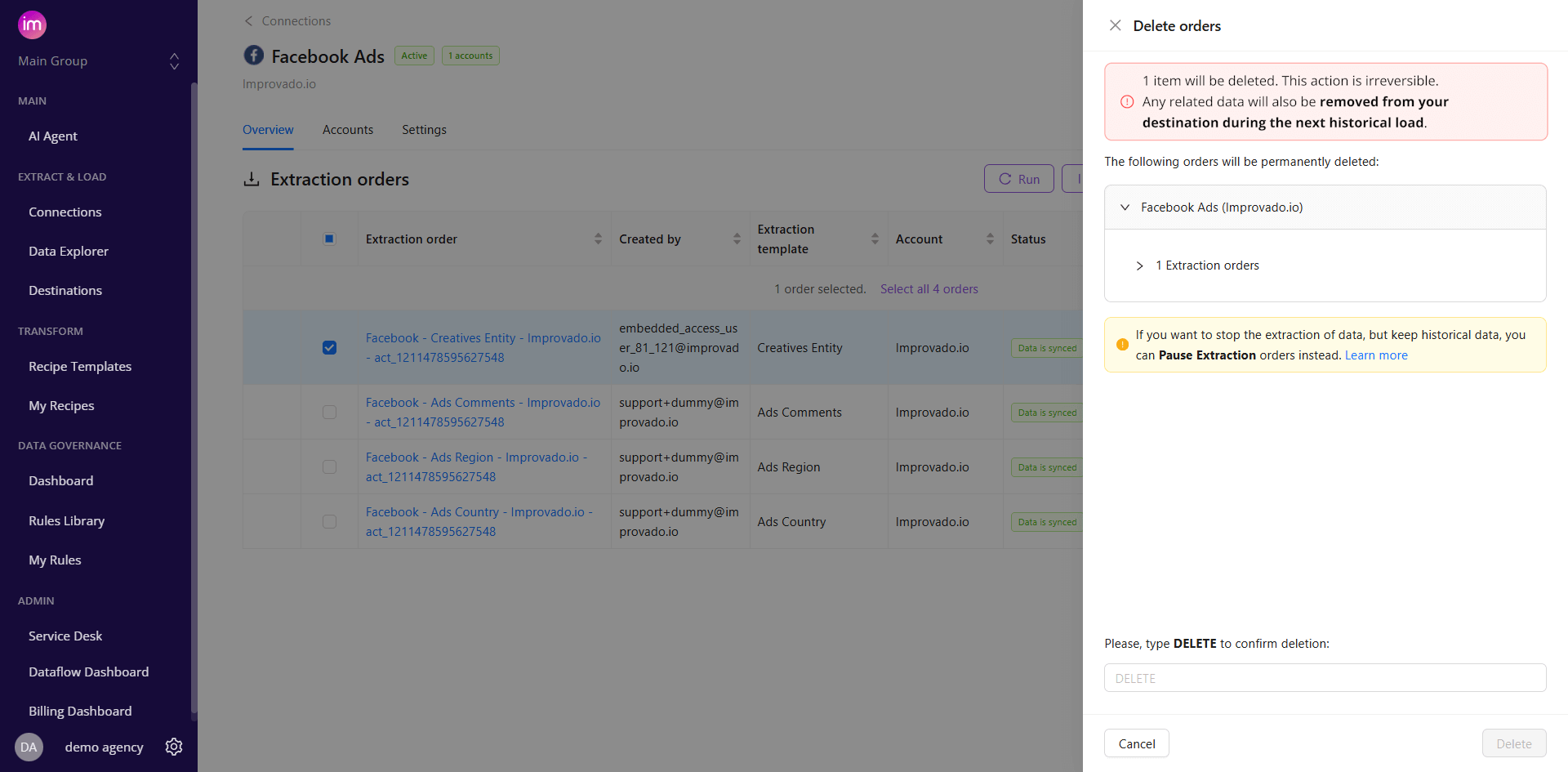The width and height of the screenshot is (1568, 772).
Task: Sort by Account column
Action: pos(990,239)
